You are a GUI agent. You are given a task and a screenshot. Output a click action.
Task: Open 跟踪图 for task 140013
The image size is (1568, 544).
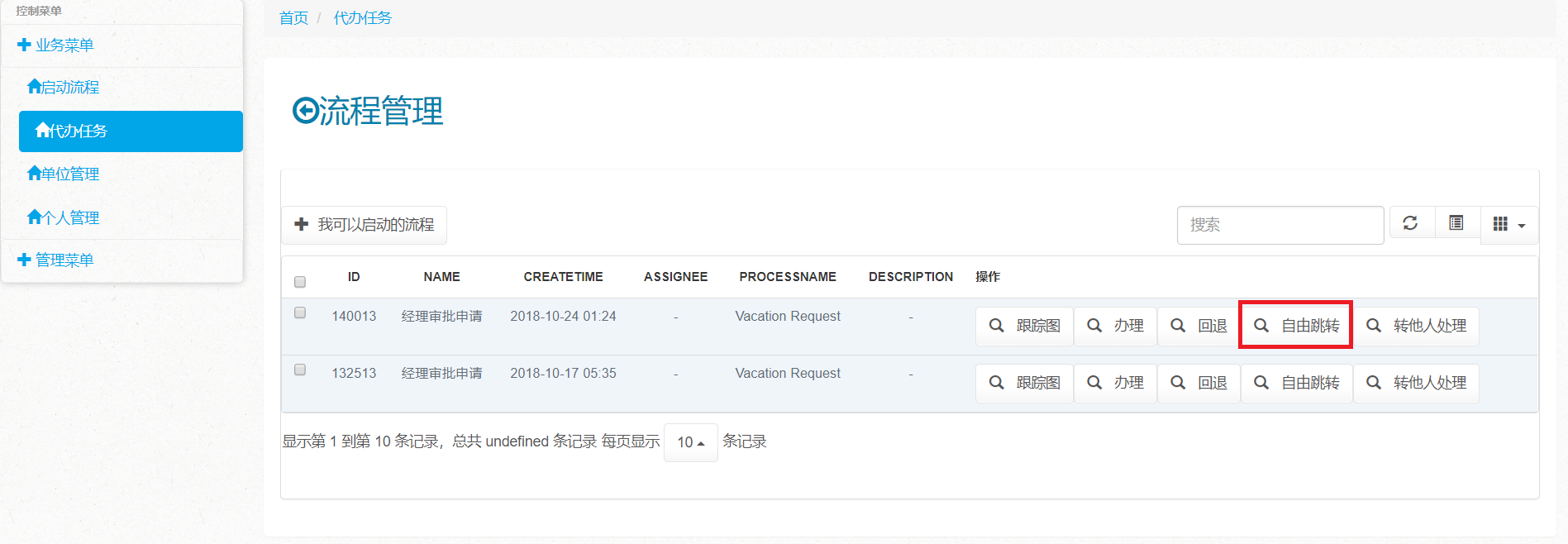(1024, 326)
